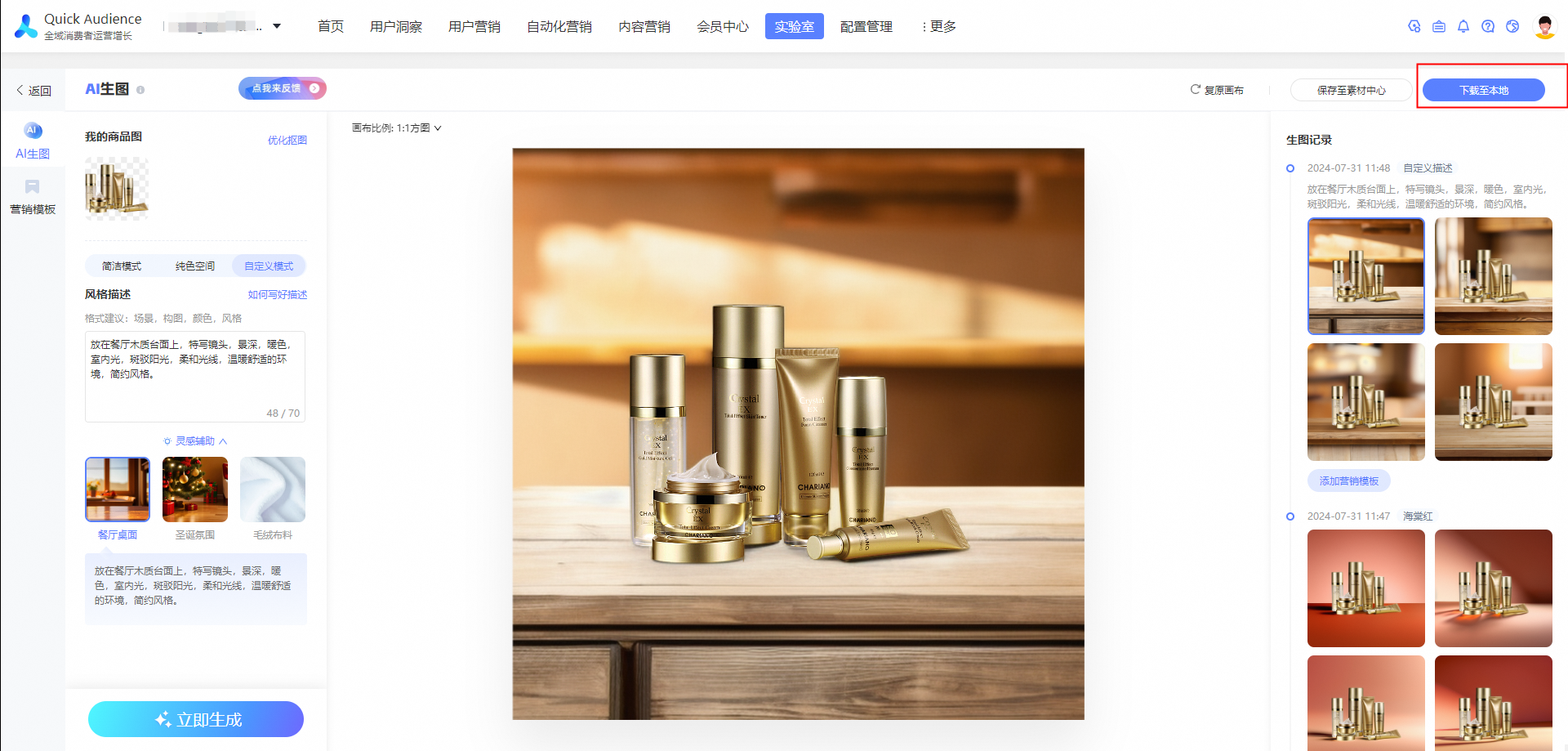
Task: Click the 生图记录 heading
Action: pos(1309,141)
